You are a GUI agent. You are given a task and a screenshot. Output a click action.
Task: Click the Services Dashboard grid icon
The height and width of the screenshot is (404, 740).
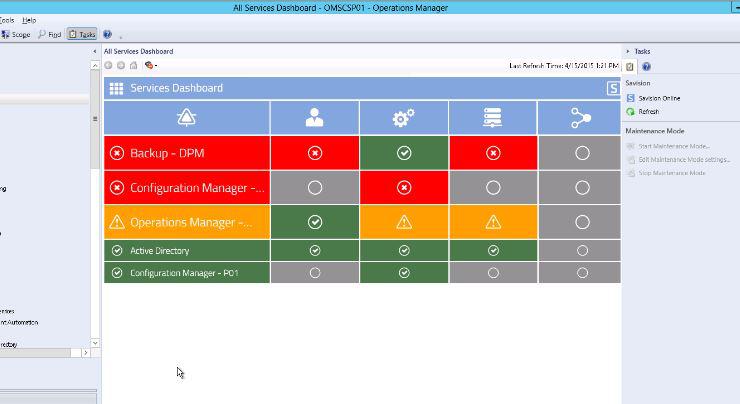pyautogui.click(x=116, y=88)
